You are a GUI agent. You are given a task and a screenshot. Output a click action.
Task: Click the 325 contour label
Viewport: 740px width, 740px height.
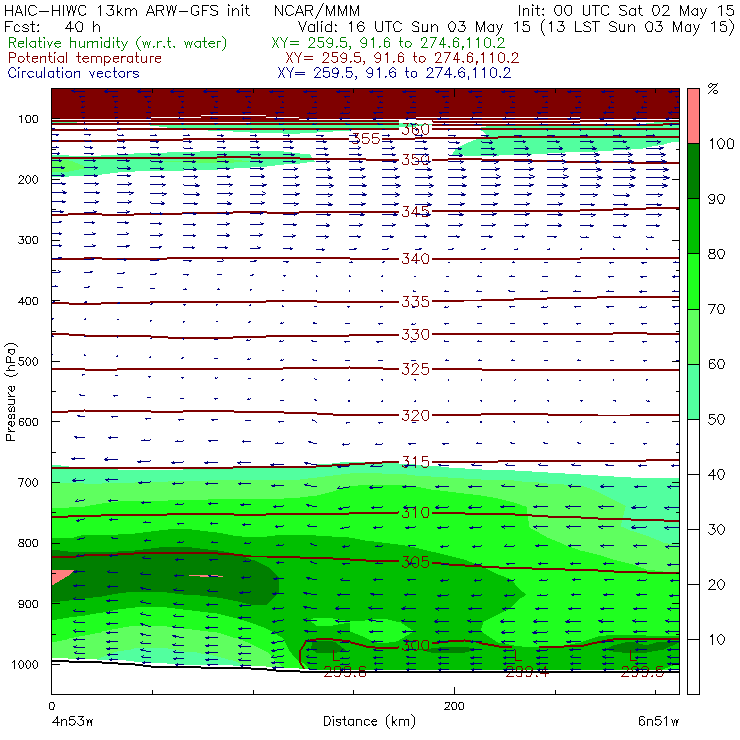pos(415,369)
